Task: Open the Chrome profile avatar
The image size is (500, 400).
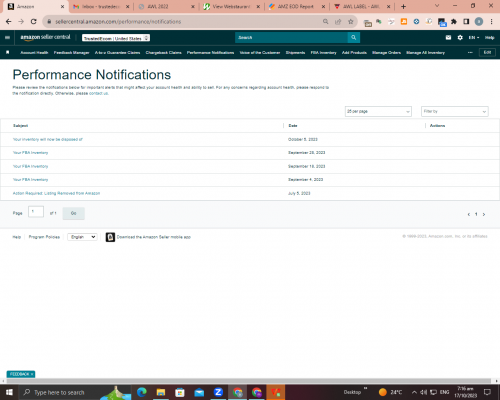Action: (479, 22)
